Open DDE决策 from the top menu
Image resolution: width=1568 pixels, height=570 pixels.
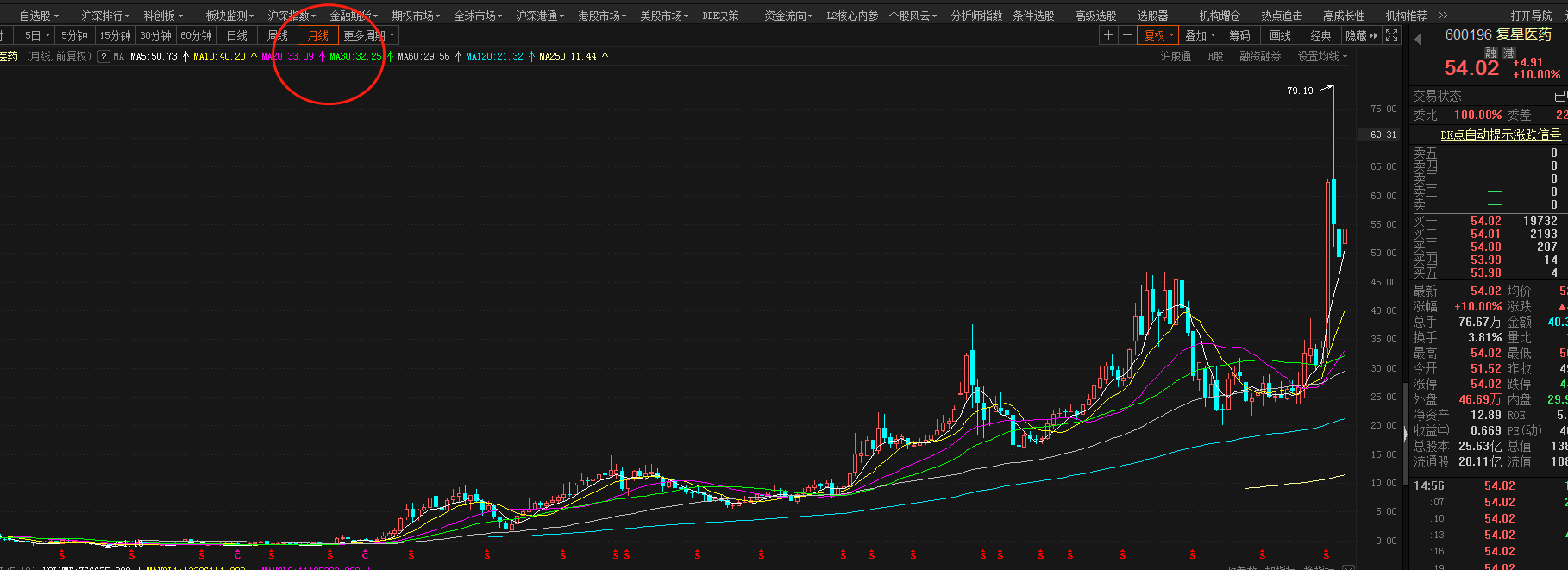tap(720, 16)
